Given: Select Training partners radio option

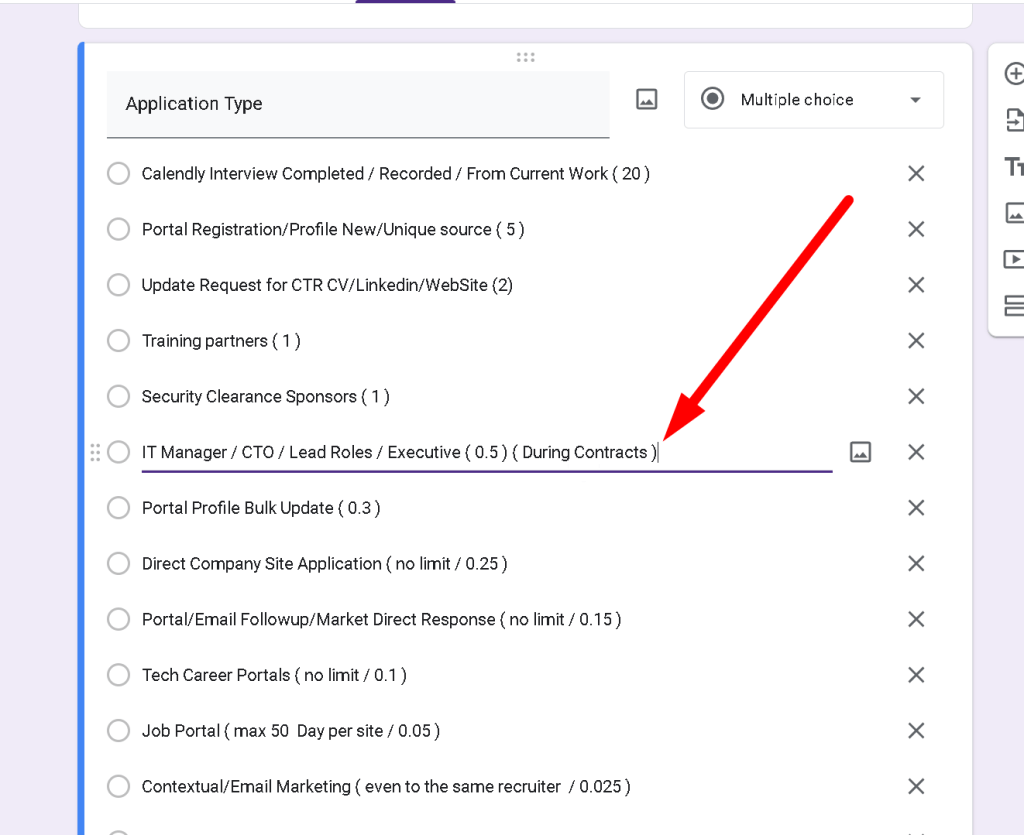Looking at the screenshot, I should point(118,341).
